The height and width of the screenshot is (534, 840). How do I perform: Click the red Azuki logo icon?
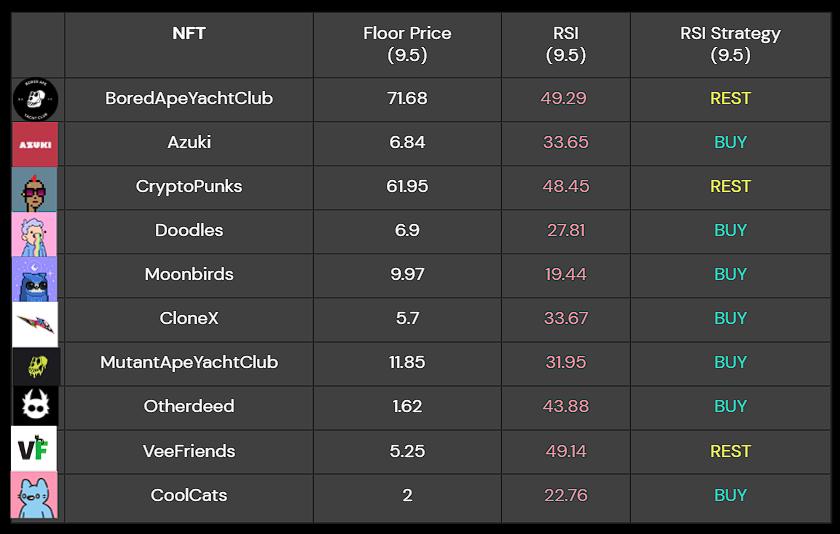(x=35, y=144)
